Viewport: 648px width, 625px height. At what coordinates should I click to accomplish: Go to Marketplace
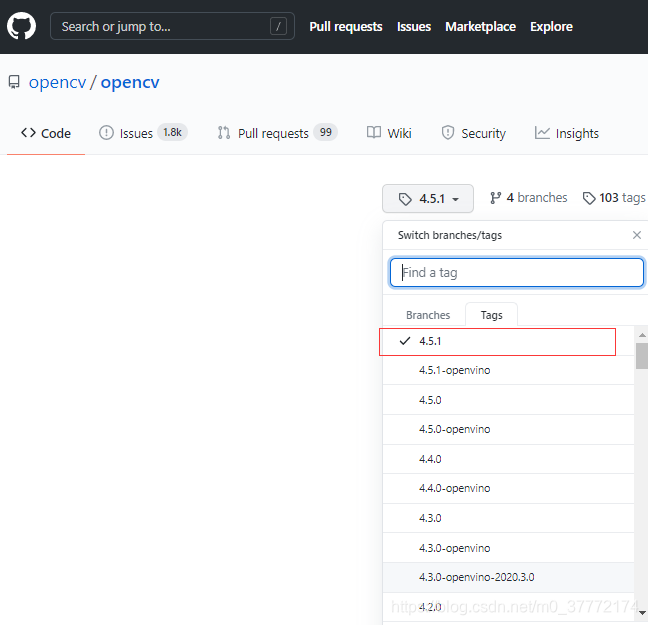pyautogui.click(x=480, y=26)
